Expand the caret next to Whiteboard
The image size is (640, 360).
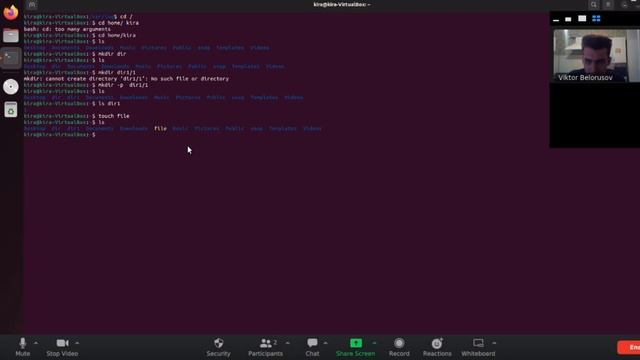[x=494, y=343]
